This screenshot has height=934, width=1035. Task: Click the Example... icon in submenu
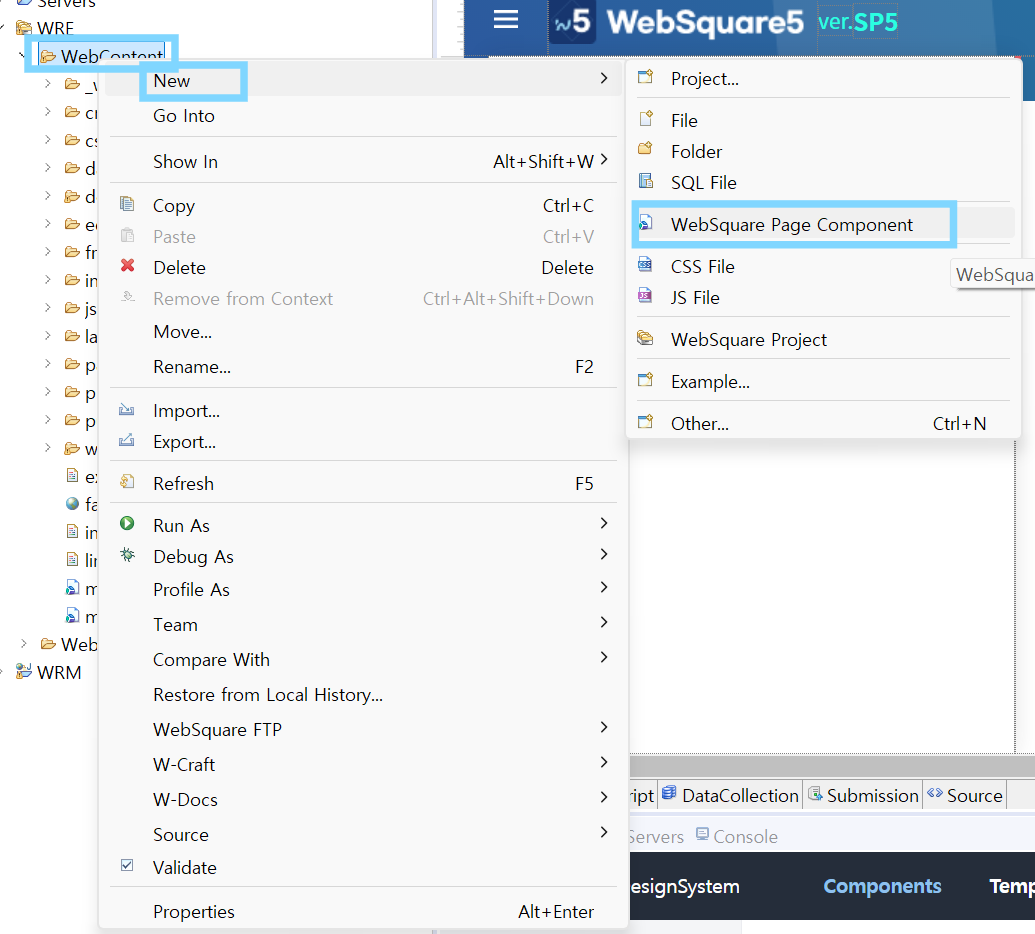pyautogui.click(x=646, y=380)
